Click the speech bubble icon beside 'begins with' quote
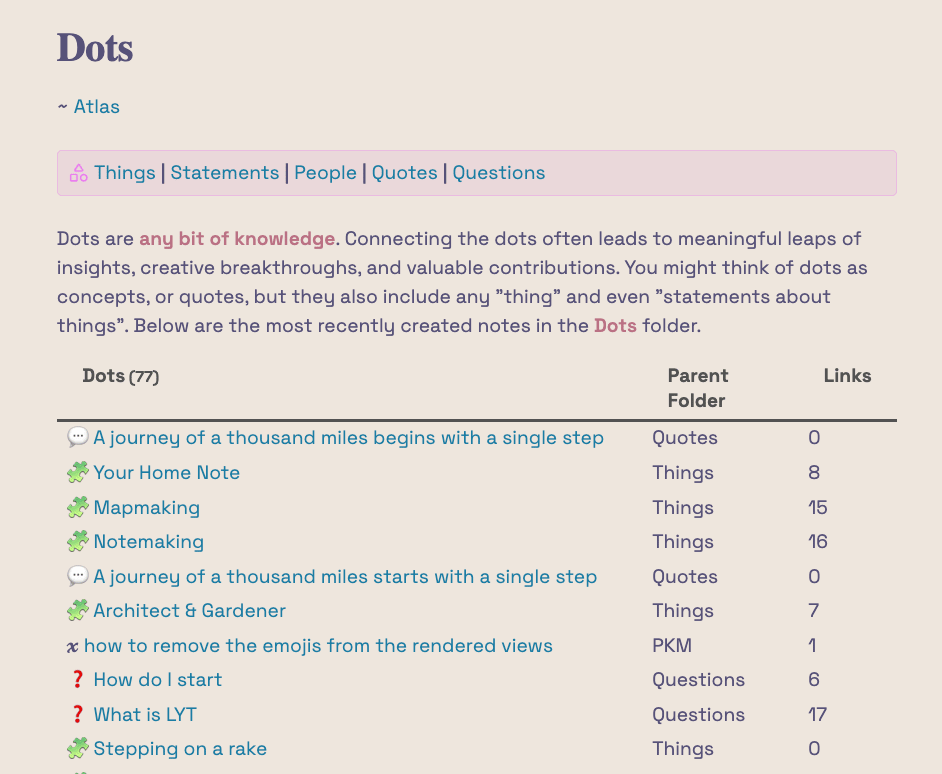The width and height of the screenshot is (942, 774). (78, 438)
